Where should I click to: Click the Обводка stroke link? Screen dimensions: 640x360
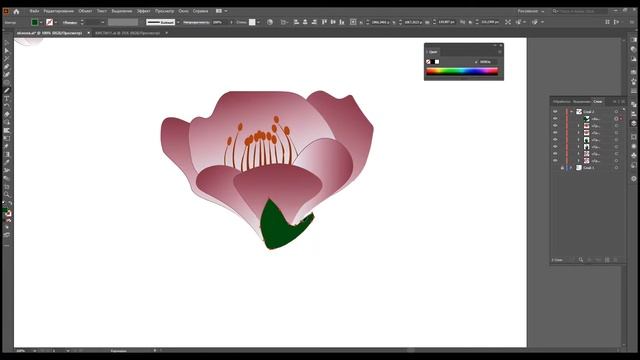pyautogui.click(x=70, y=22)
